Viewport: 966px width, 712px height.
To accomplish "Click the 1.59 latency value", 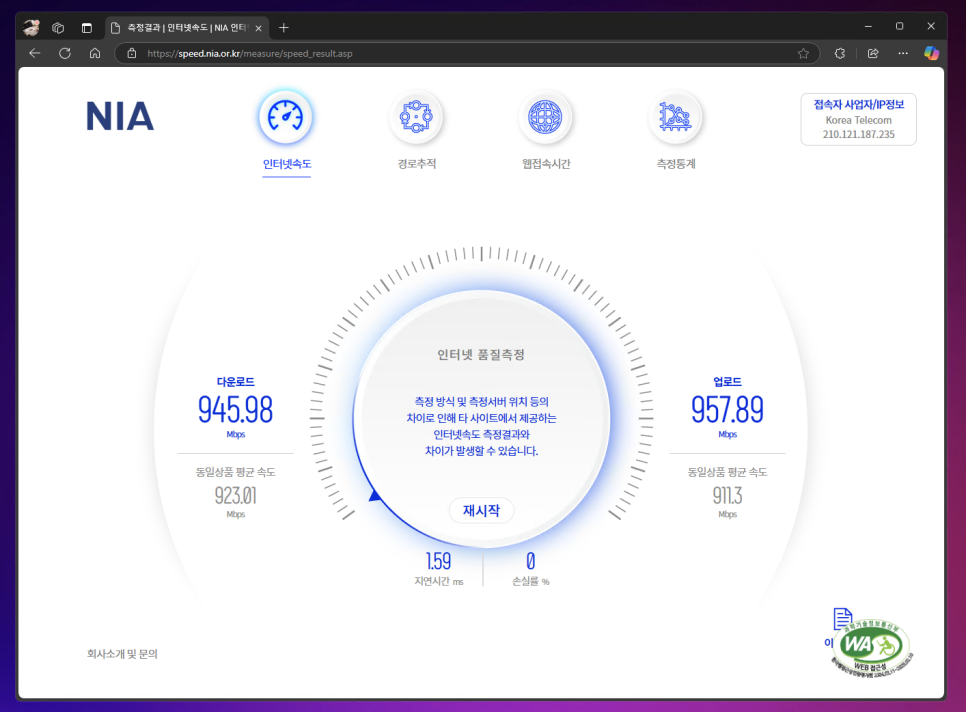I will click(x=438, y=561).
